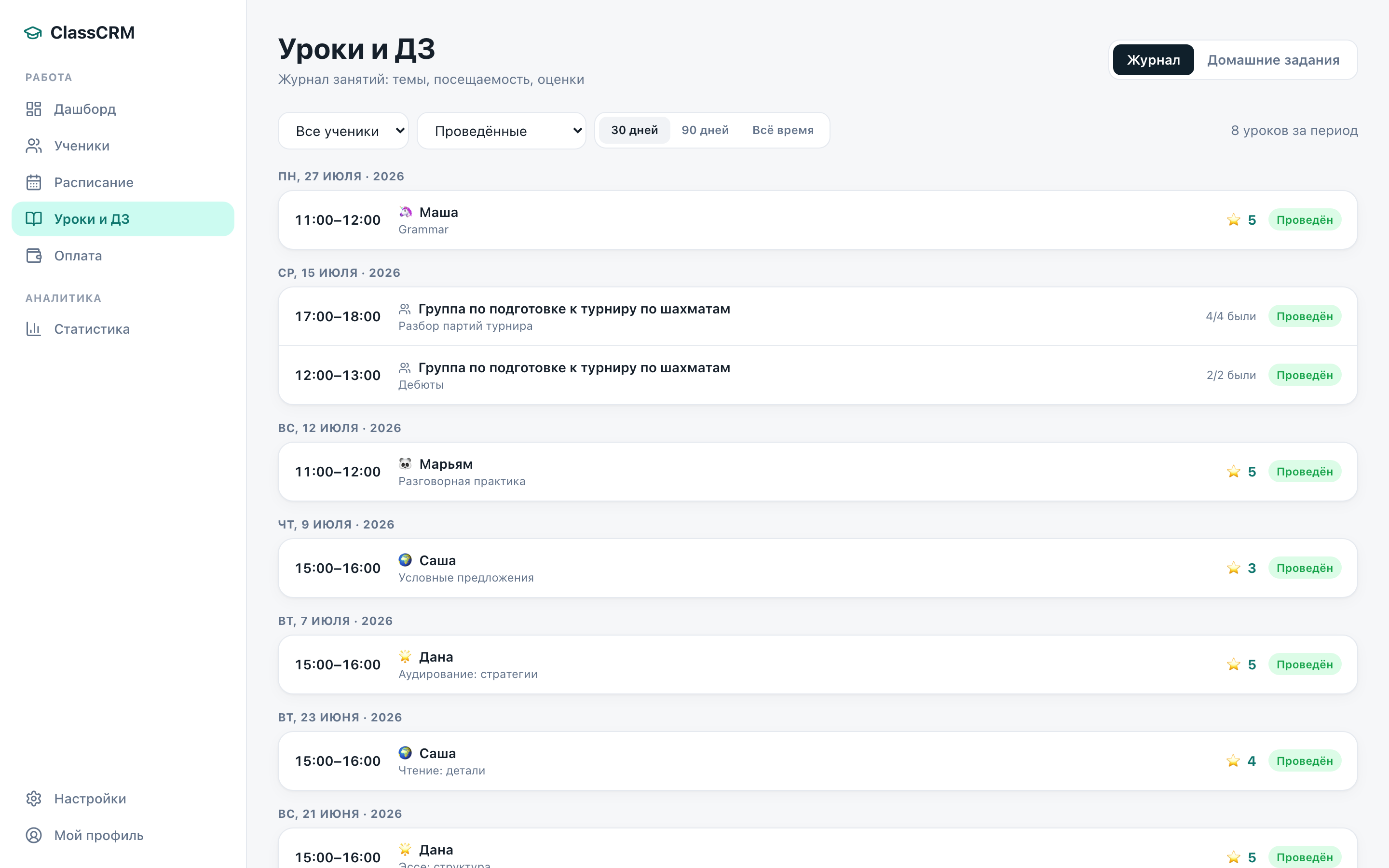This screenshot has height=868, width=1389.
Task: Click Проведён badge in Марьям row
Action: (x=1304, y=471)
